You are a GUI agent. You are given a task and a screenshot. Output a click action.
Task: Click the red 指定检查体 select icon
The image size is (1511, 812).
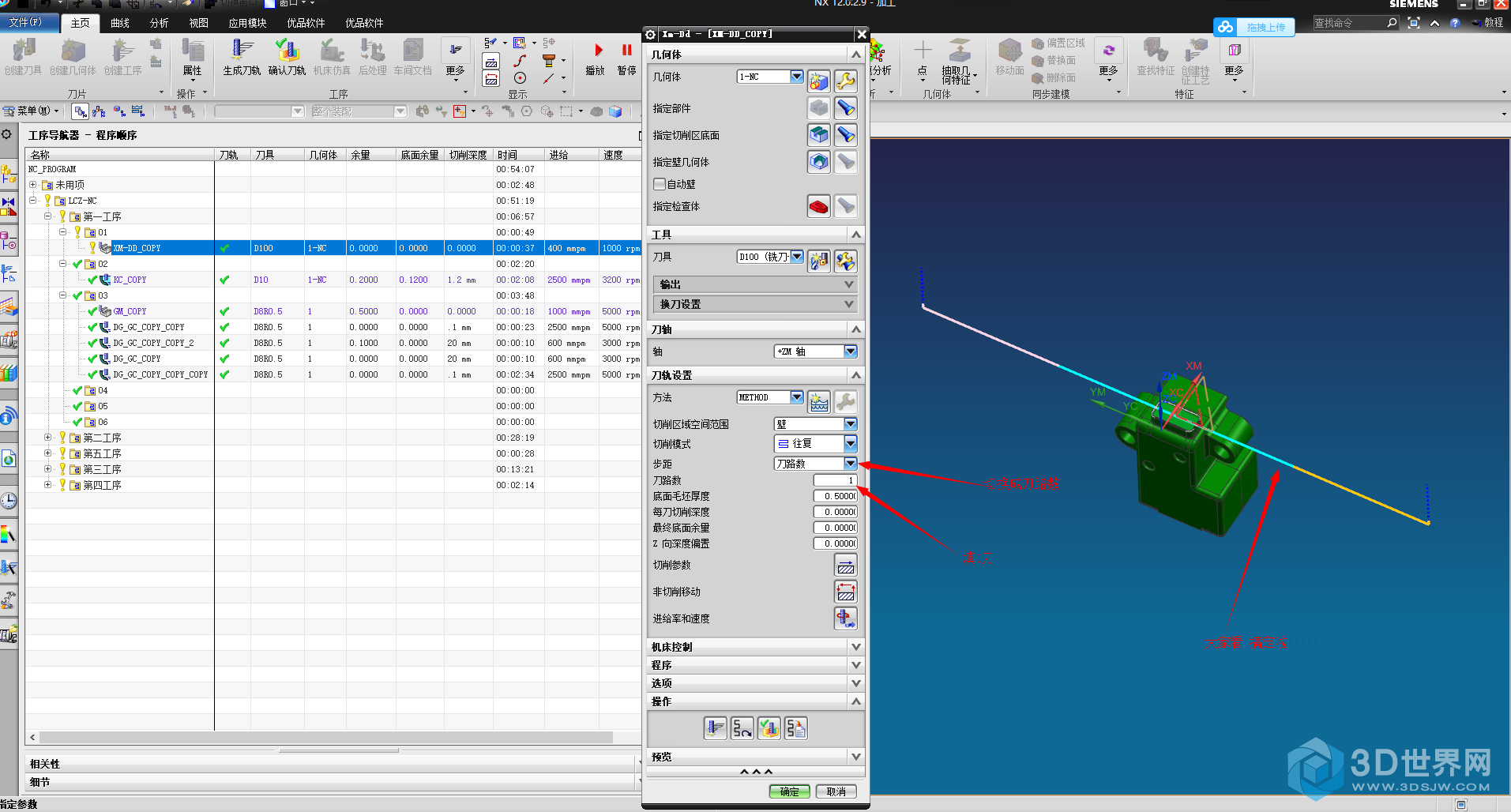819,206
